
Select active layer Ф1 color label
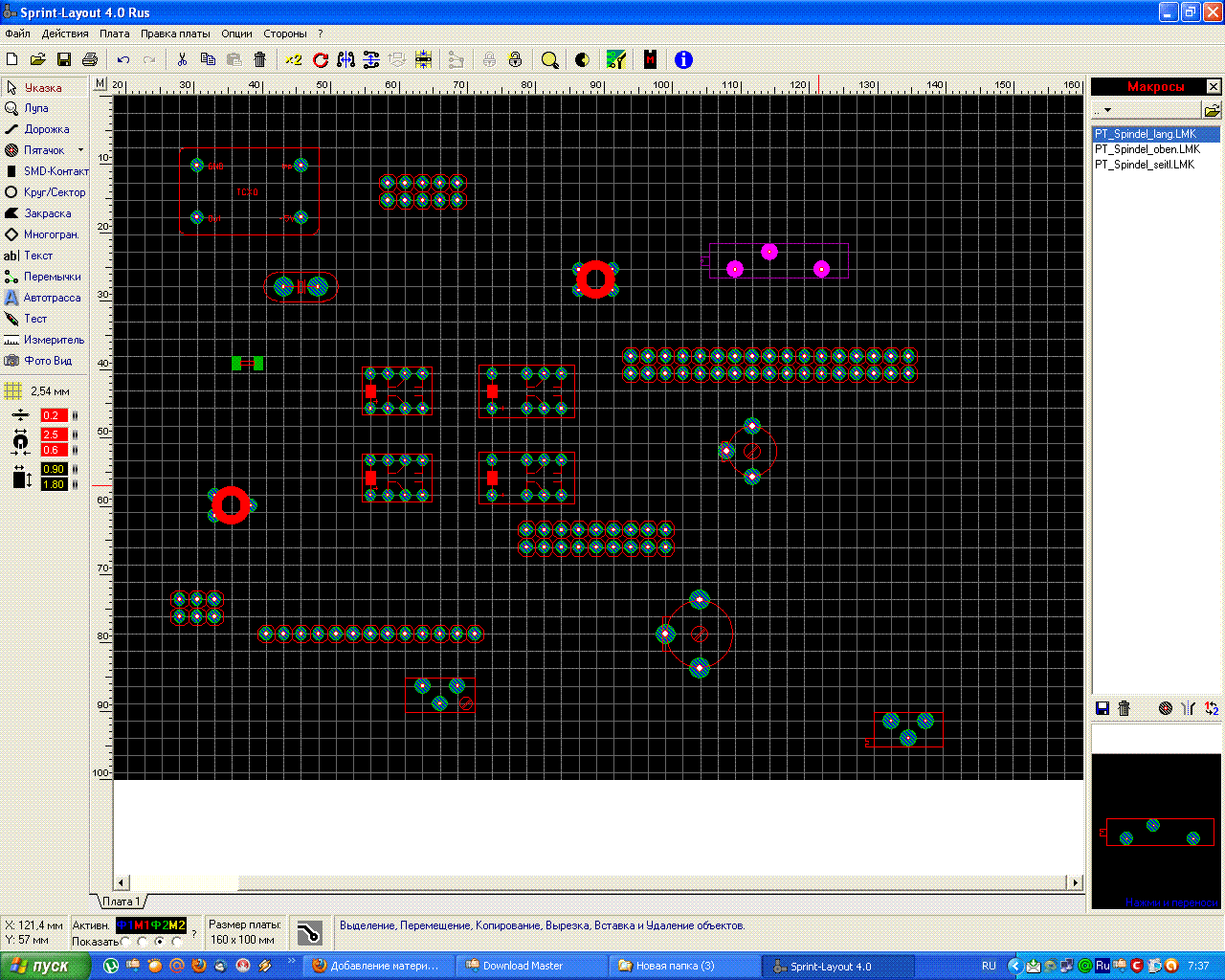tap(124, 925)
